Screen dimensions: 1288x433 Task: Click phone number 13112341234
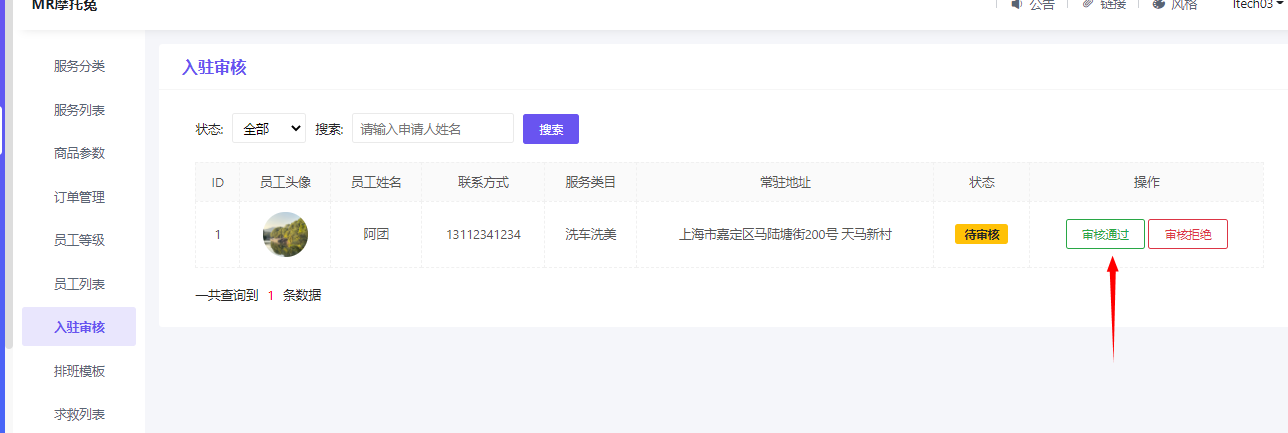(x=484, y=235)
